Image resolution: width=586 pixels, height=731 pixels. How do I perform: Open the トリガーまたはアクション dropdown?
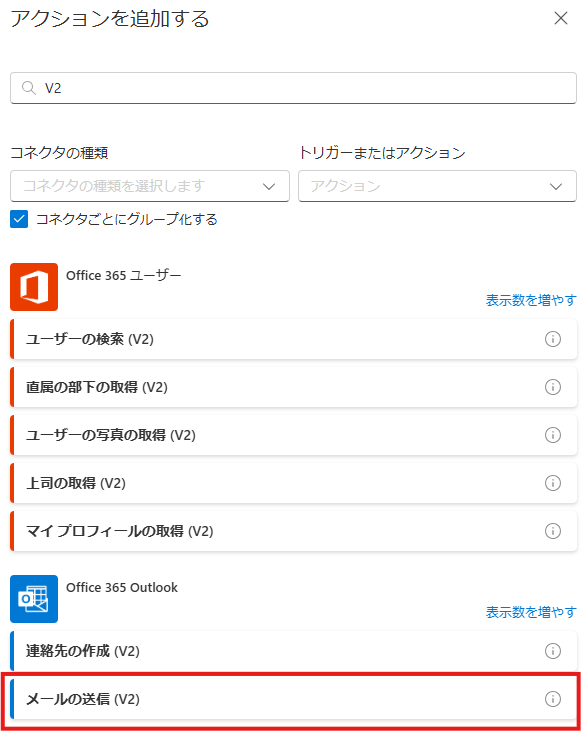point(437,186)
